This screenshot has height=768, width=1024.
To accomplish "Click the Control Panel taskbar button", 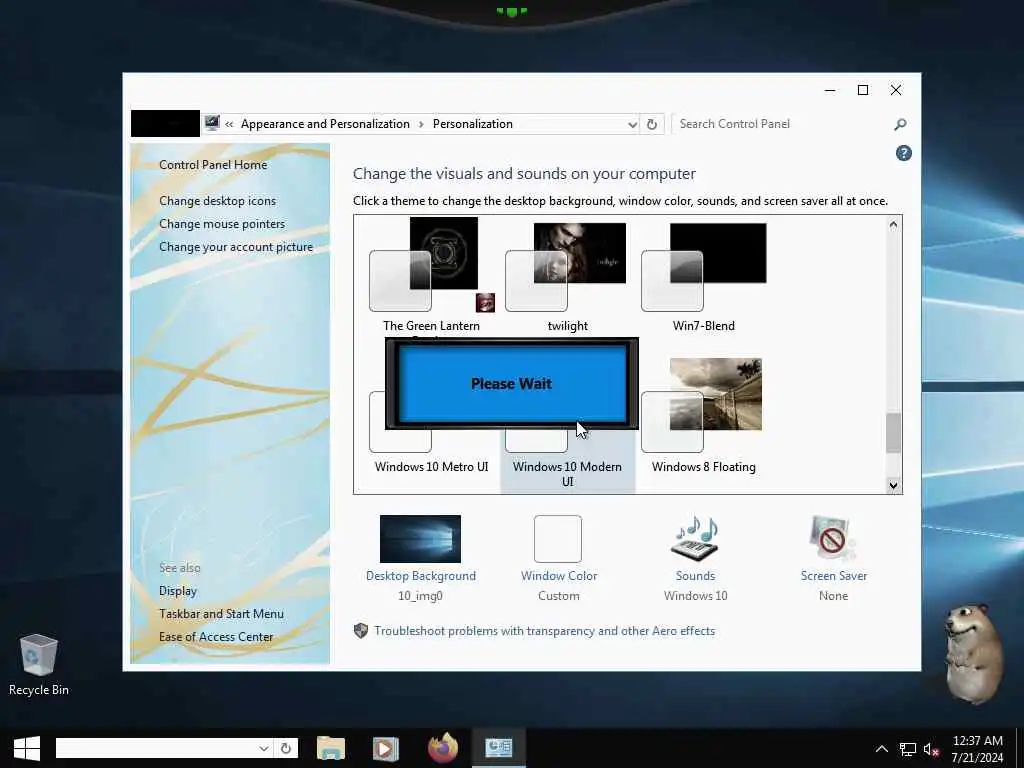I will click(498, 748).
